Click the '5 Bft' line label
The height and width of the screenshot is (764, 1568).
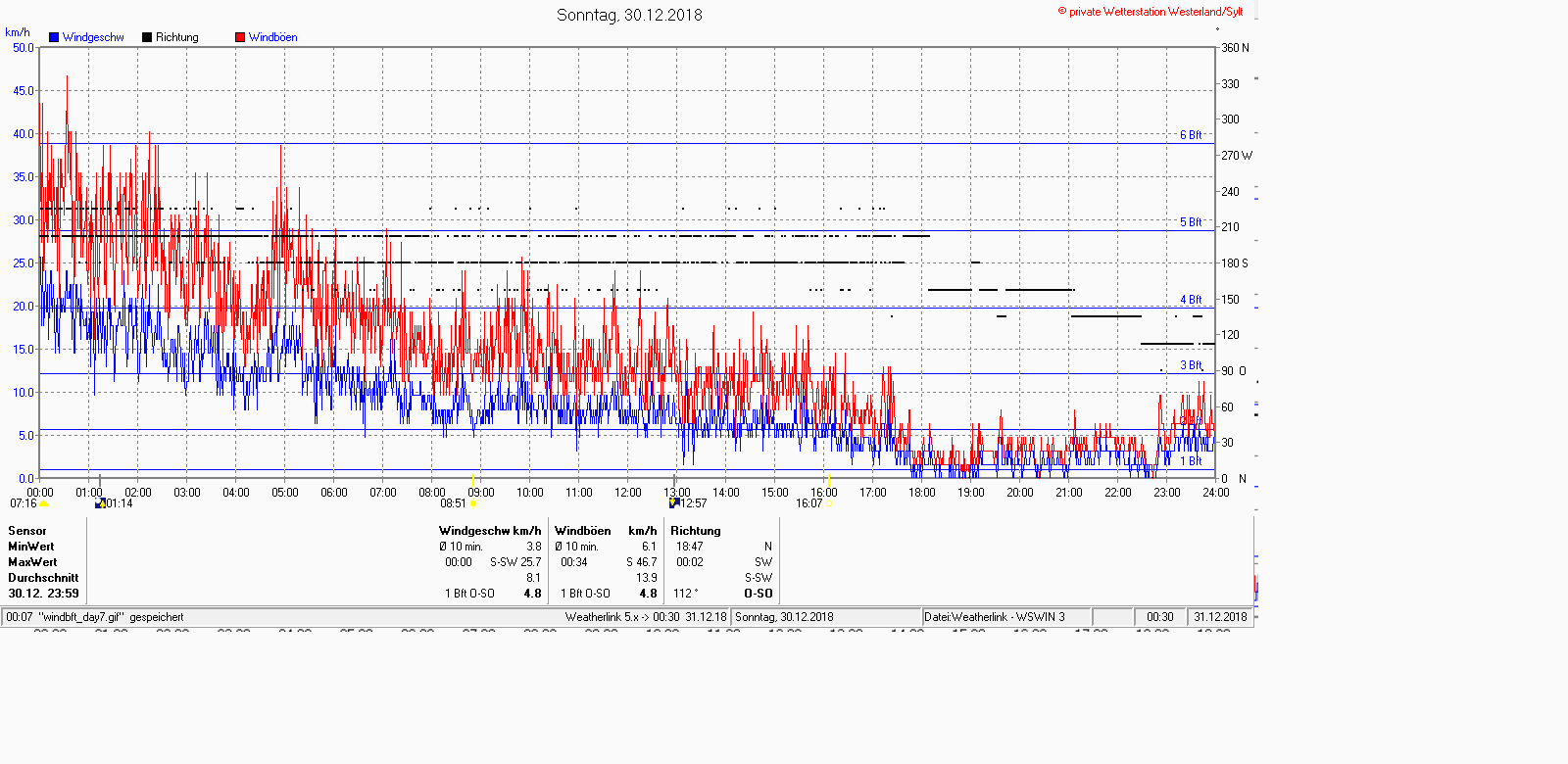[1191, 222]
